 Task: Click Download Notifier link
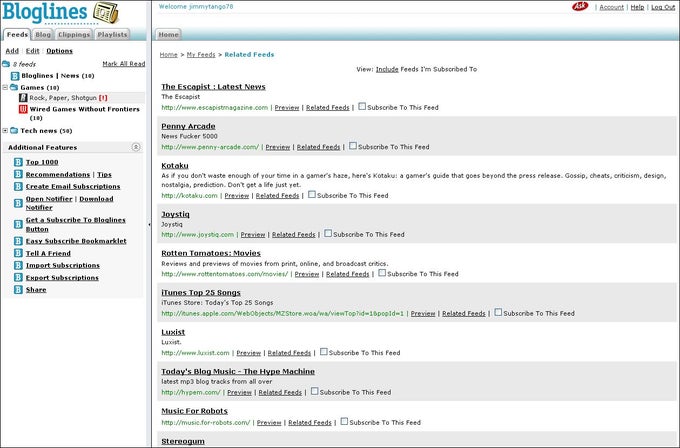coord(96,199)
